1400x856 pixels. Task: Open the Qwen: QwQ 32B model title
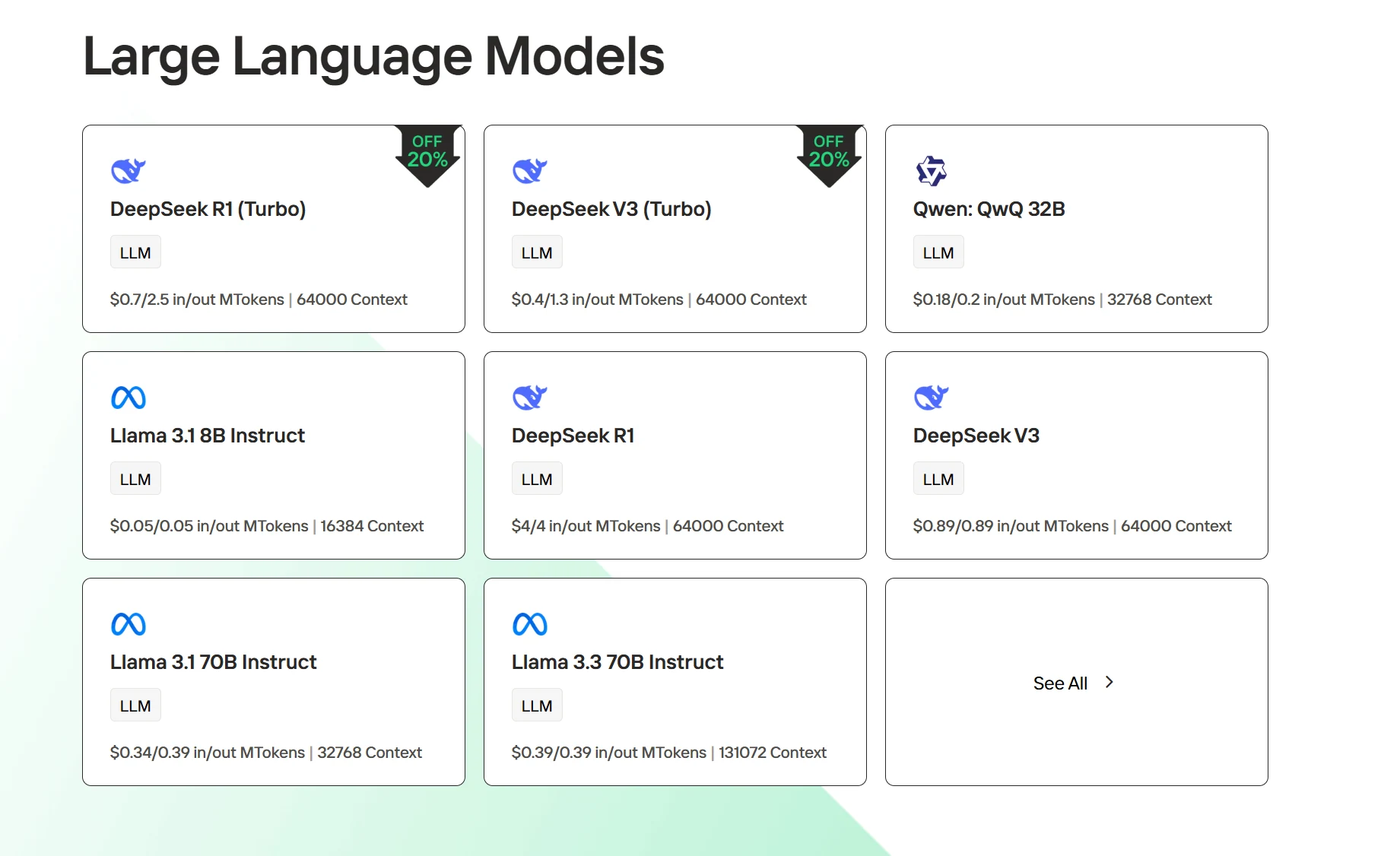(x=989, y=209)
